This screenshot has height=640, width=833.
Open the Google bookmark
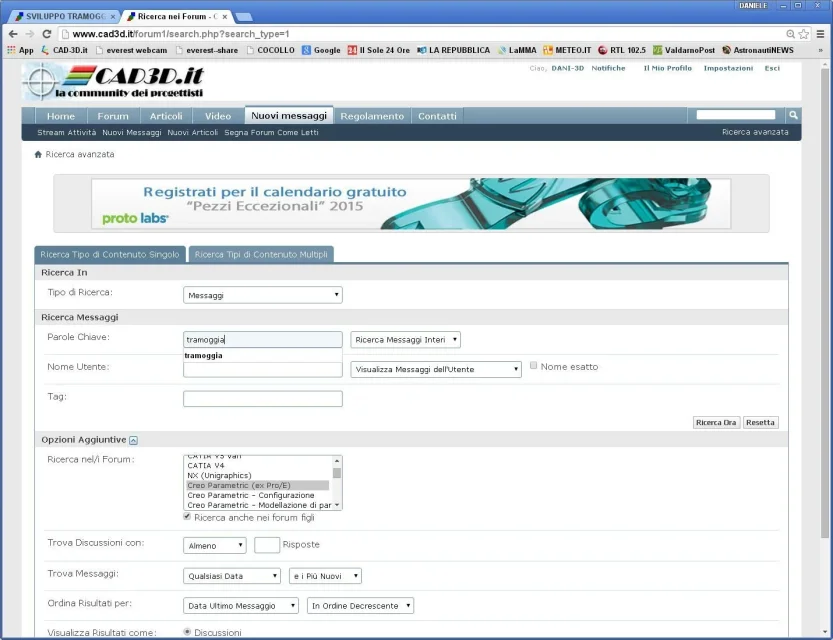(x=321, y=50)
